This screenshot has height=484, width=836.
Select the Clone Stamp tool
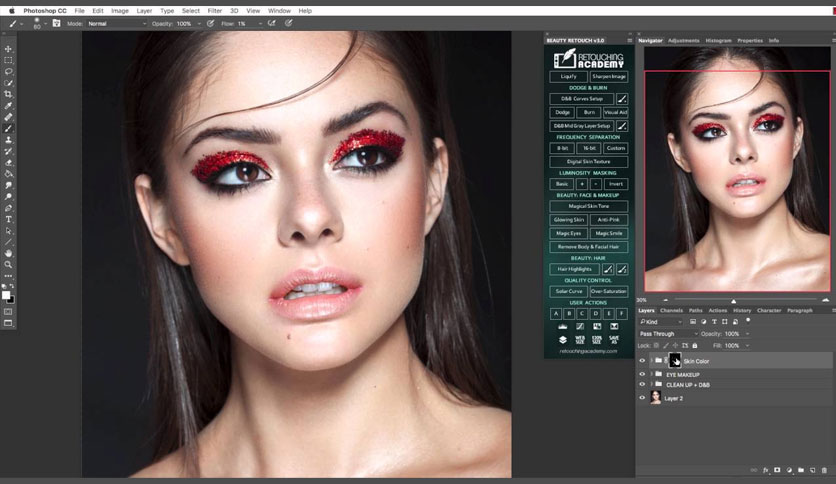click(9, 140)
